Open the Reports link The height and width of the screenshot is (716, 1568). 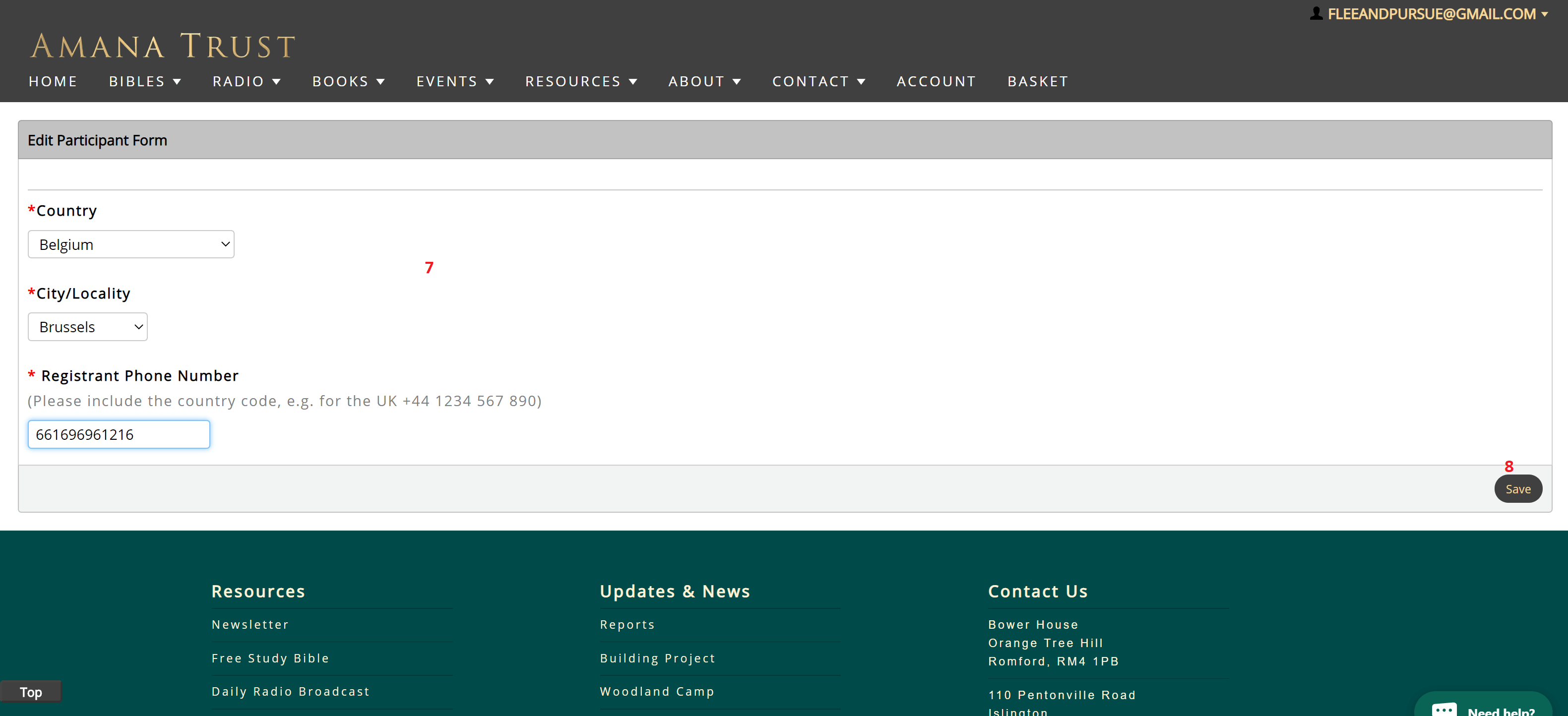point(627,624)
